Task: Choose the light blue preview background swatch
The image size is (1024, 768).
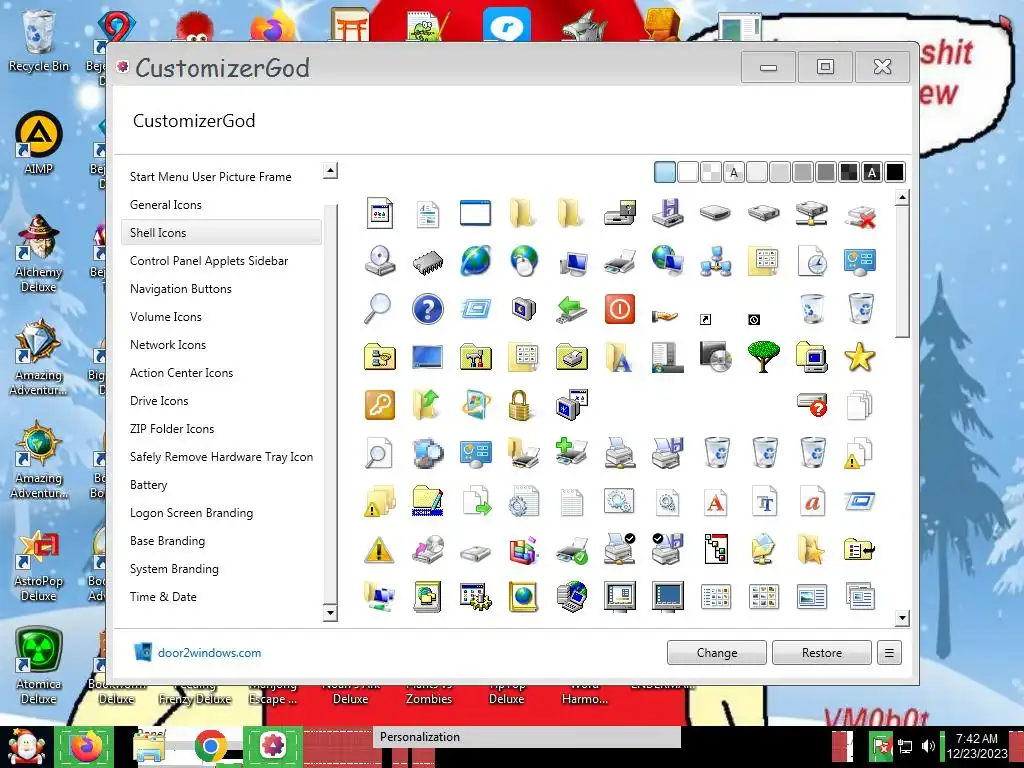Action: pos(664,172)
